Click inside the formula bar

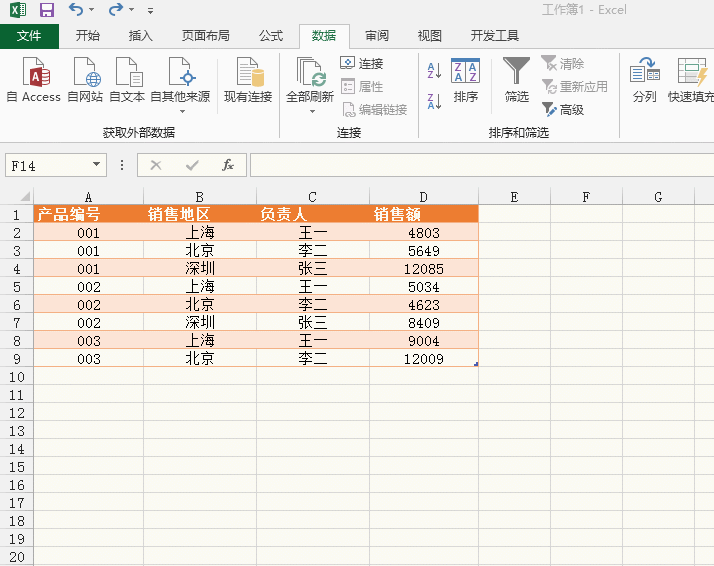(x=482, y=165)
